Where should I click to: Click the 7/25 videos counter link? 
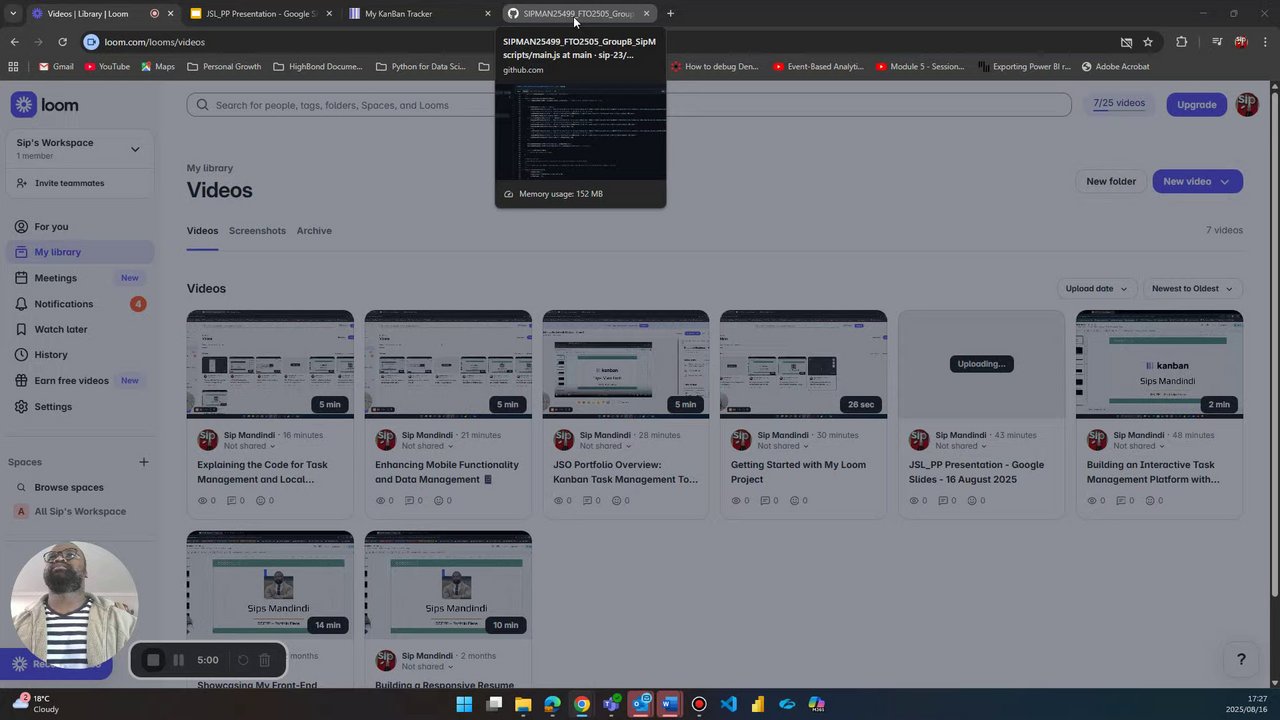(1119, 103)
